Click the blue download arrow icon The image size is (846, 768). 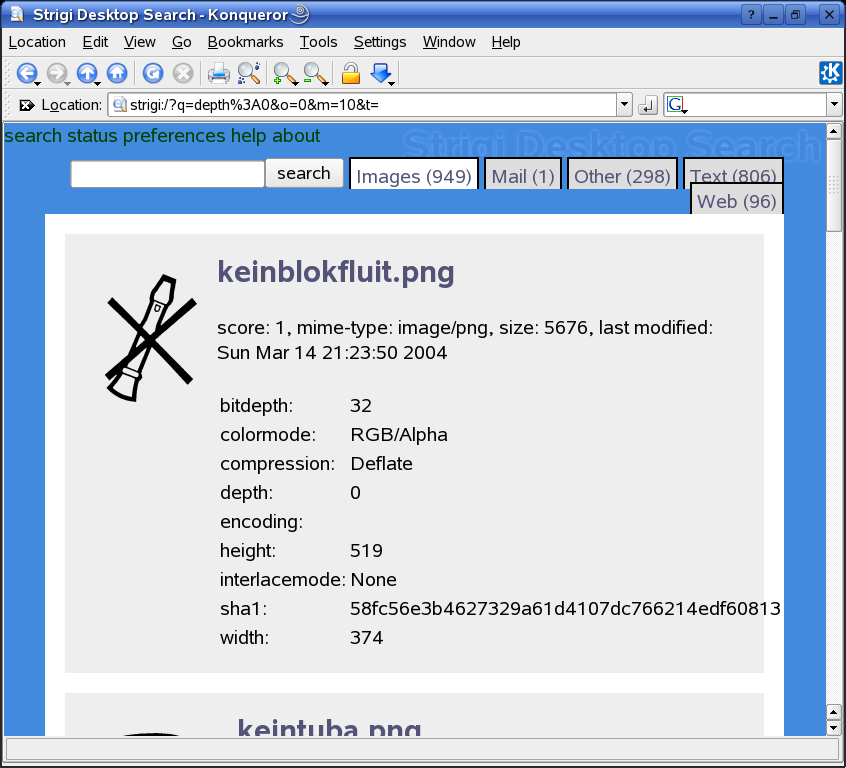381,73
